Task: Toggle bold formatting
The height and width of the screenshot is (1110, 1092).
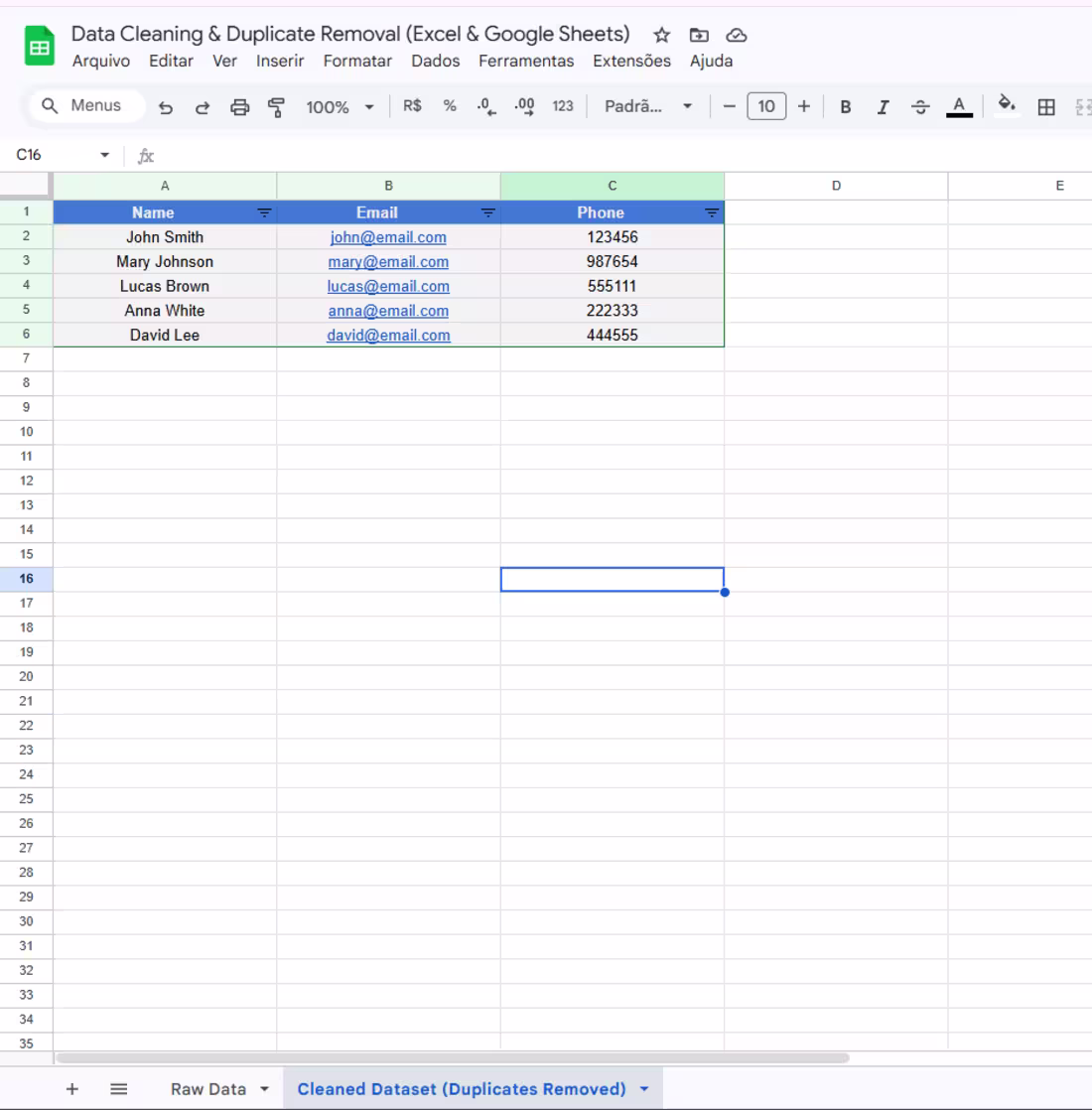Action: 845,106
